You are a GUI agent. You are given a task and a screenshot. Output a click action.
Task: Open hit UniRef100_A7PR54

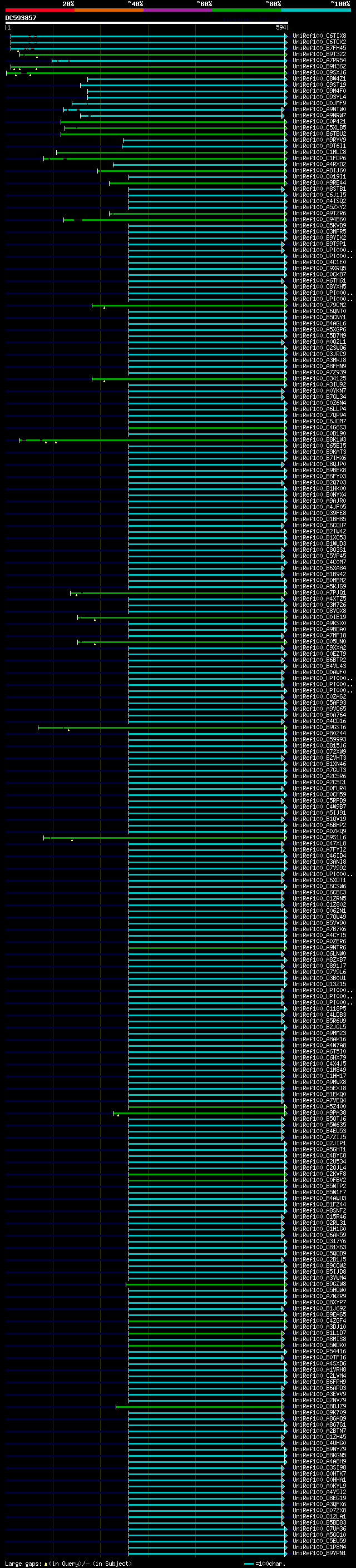click(319, 60)
